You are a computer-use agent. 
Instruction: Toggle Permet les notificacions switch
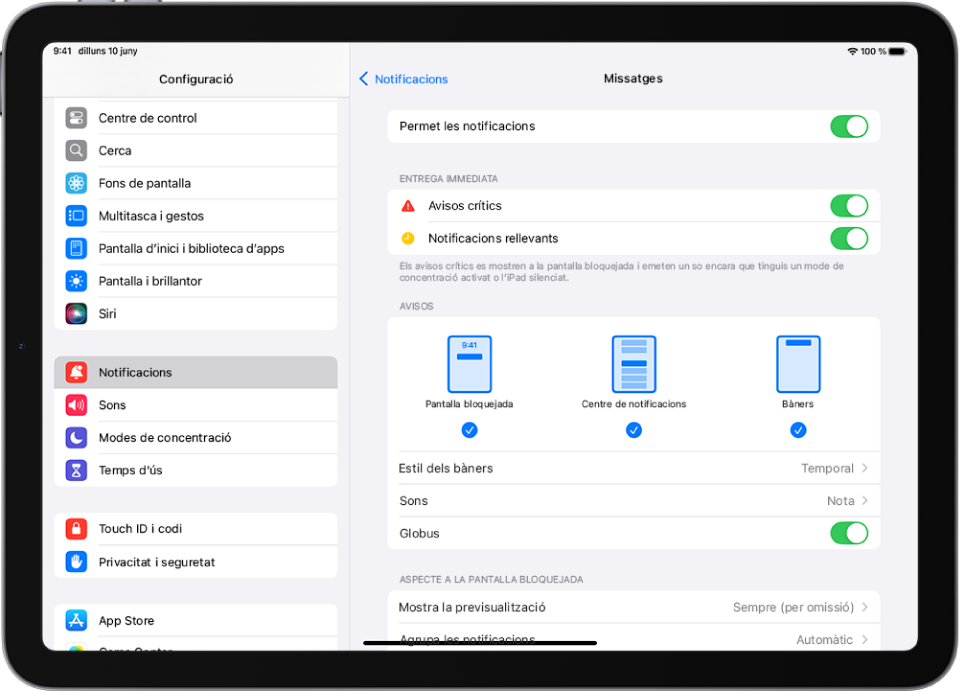click(849, 126)
